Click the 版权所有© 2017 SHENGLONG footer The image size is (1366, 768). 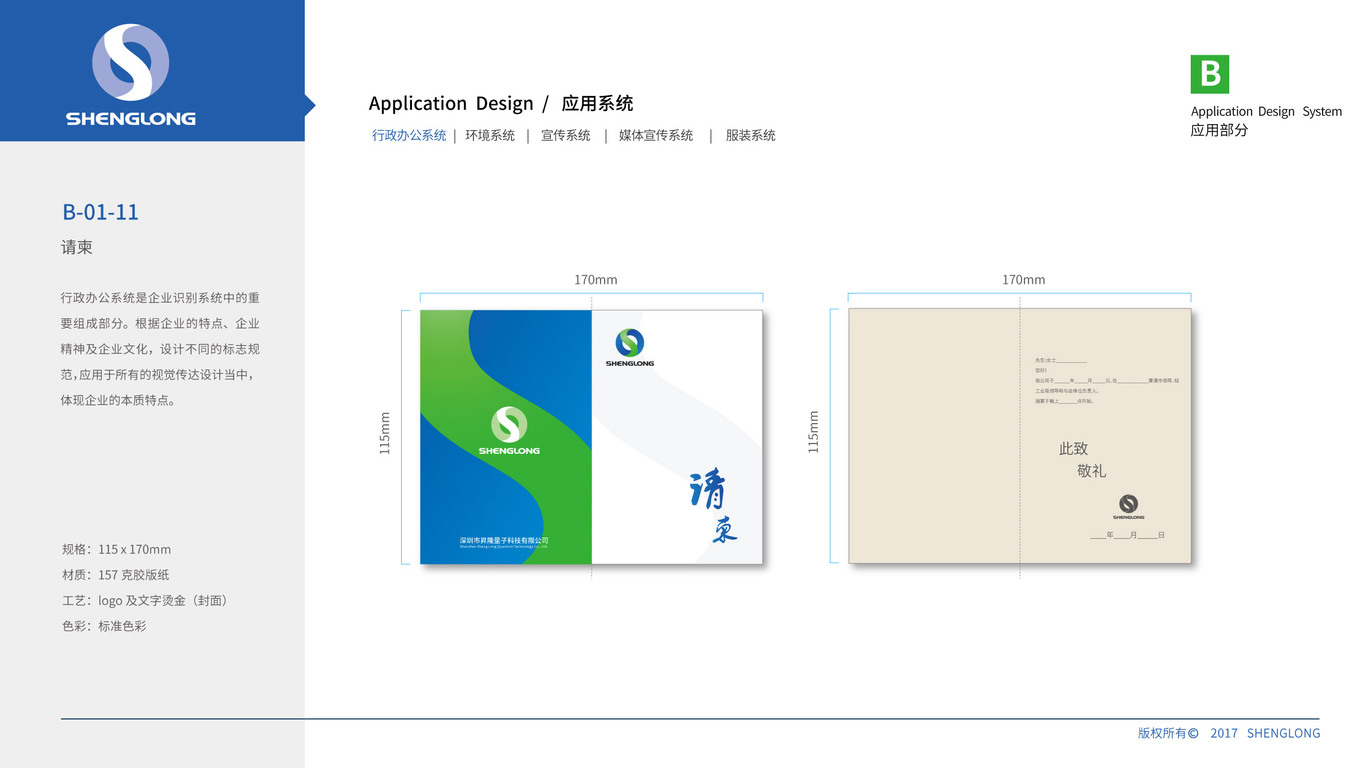(x=1229, y=733)
